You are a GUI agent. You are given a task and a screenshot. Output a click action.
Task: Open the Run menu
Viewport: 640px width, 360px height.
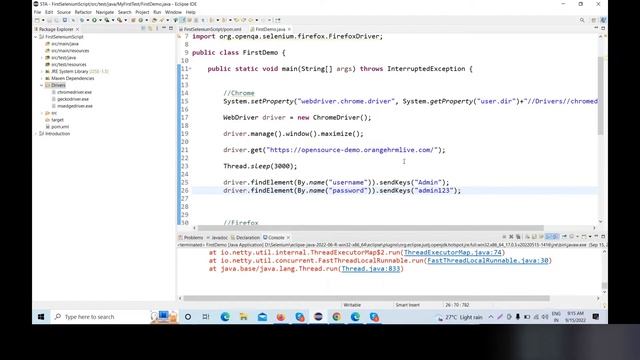click(157, 12)
